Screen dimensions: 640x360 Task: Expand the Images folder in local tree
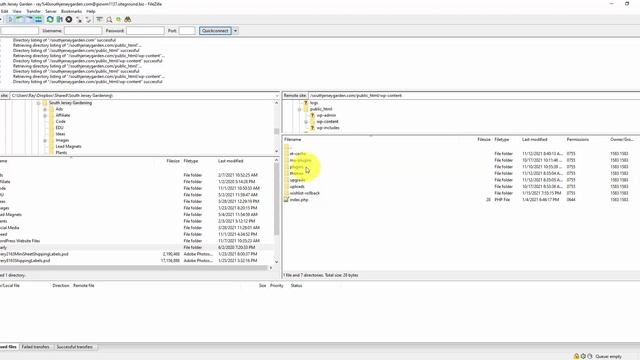coord(45,140)
